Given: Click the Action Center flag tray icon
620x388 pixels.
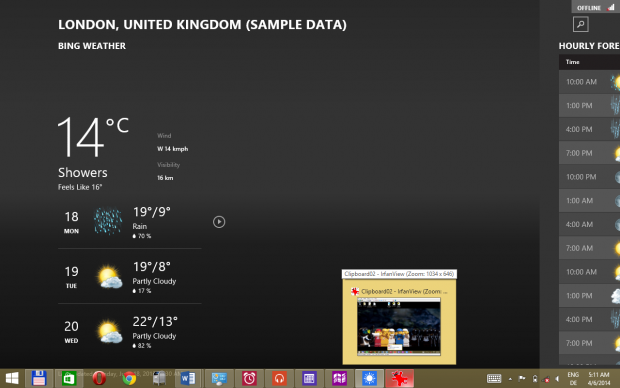Looking at the screenshot, I should 522,379.
